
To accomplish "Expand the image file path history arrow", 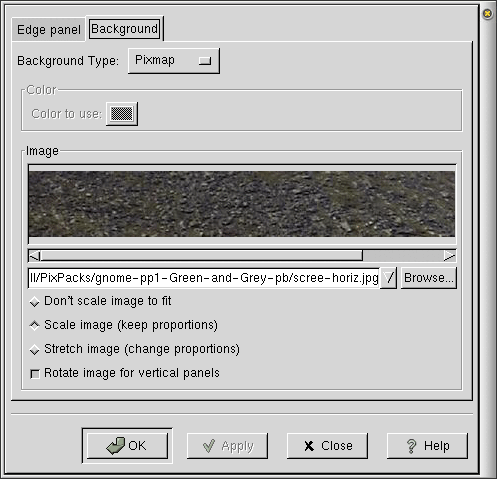I will [388, 278].
